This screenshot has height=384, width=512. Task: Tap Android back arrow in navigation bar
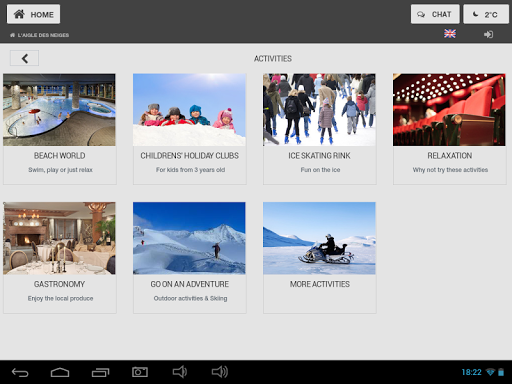click(x=20, y=372)
